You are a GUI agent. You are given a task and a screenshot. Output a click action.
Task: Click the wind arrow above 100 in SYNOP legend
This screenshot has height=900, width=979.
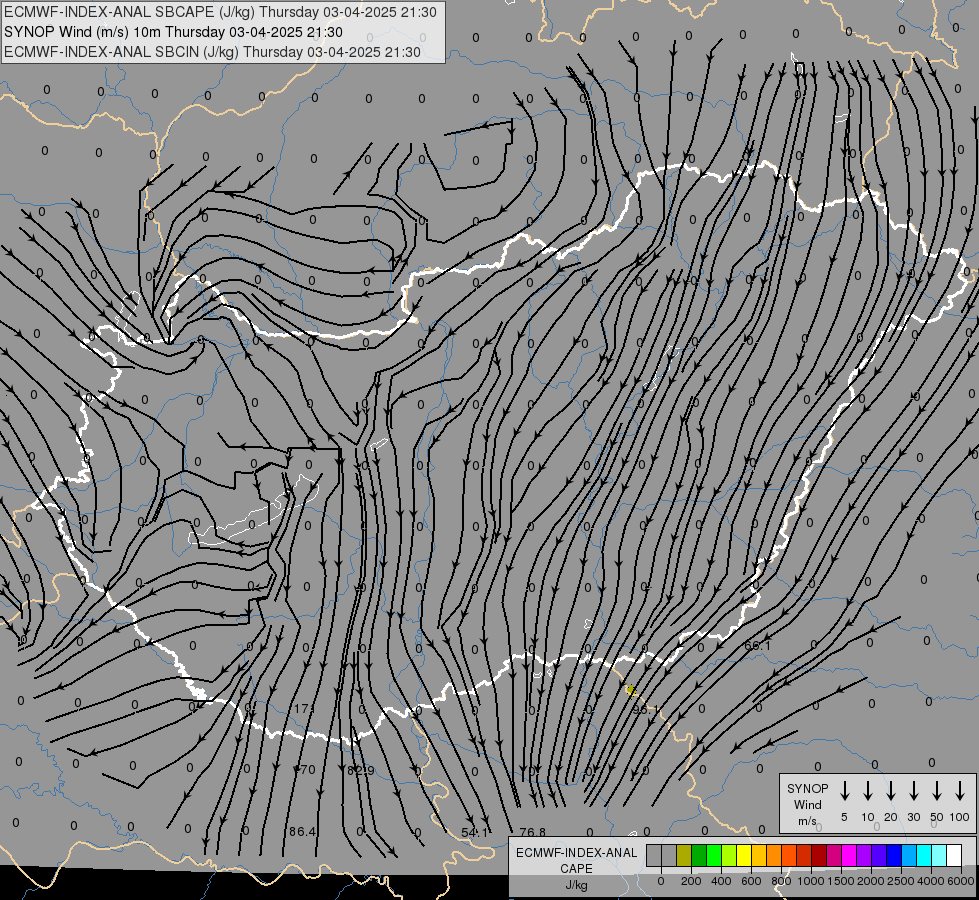pos(960,791)
